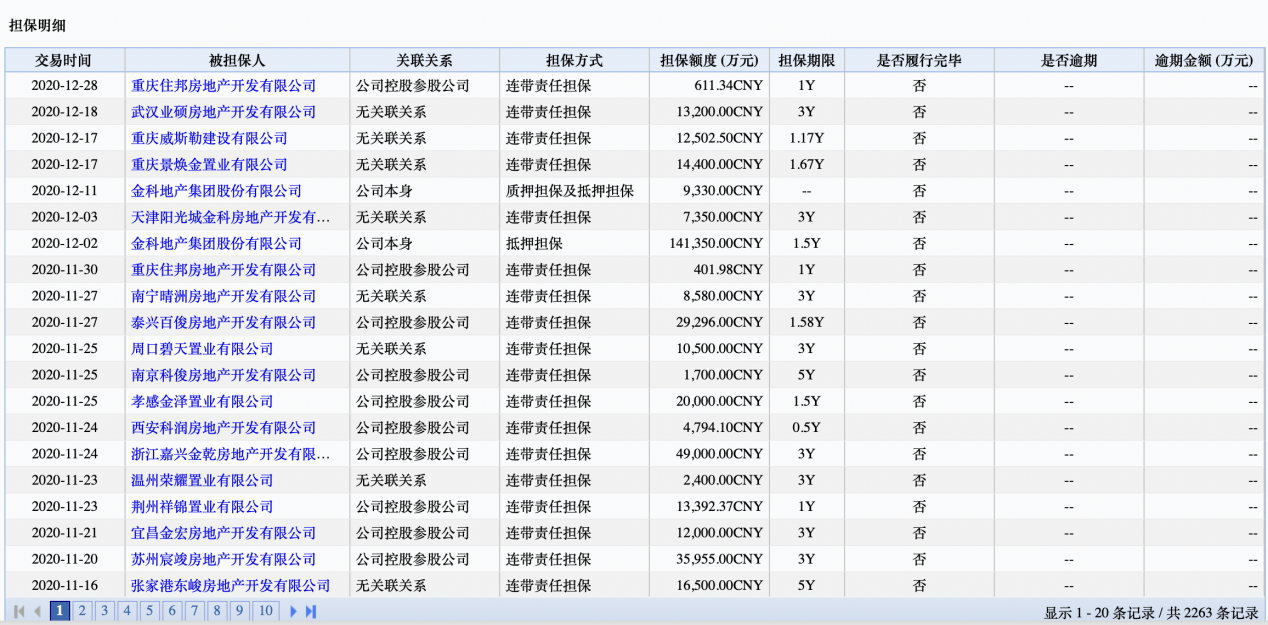Image resolution: width=1268 pixels, height=625 pixels.
Task: Go to the previous page arrow
Action: click(38, 611)
